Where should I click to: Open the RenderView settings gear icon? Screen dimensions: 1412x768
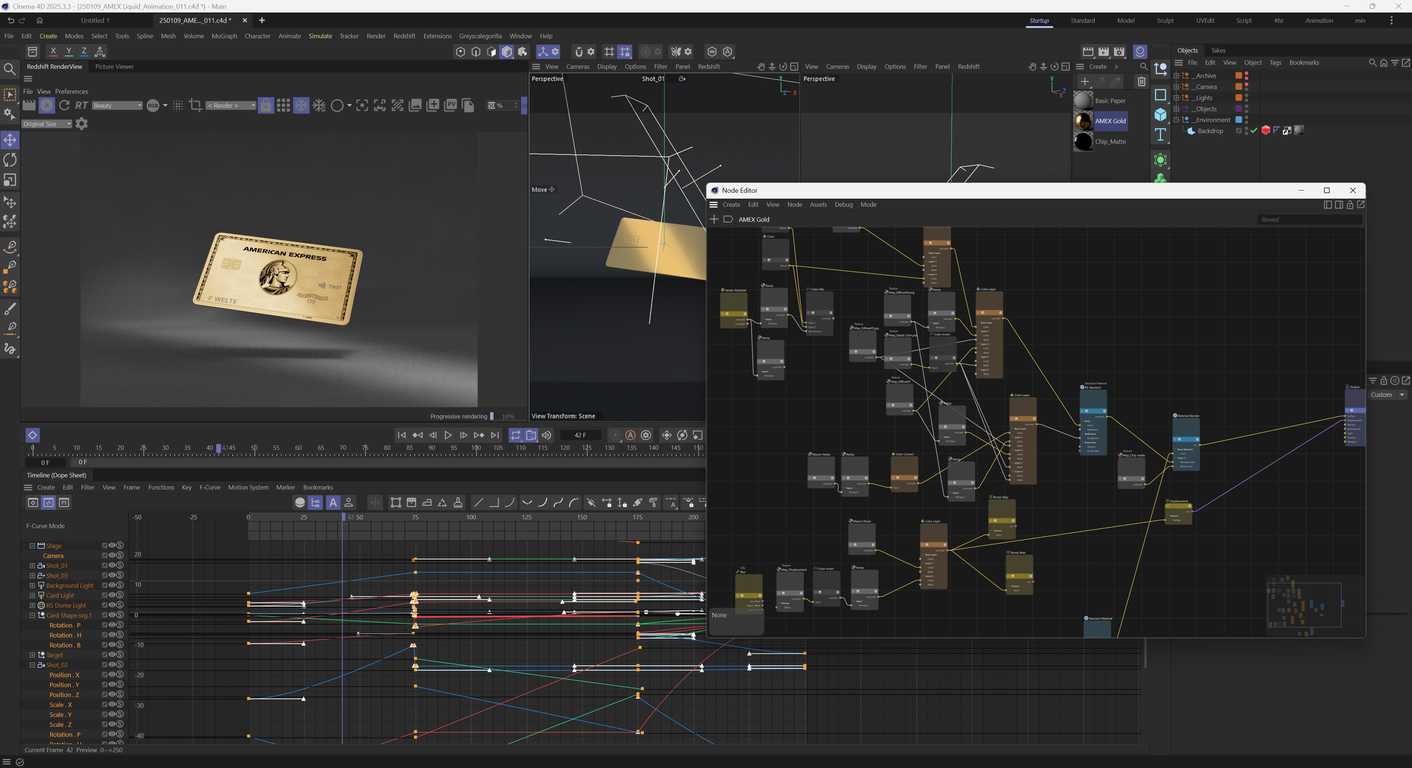coord(81,123)
